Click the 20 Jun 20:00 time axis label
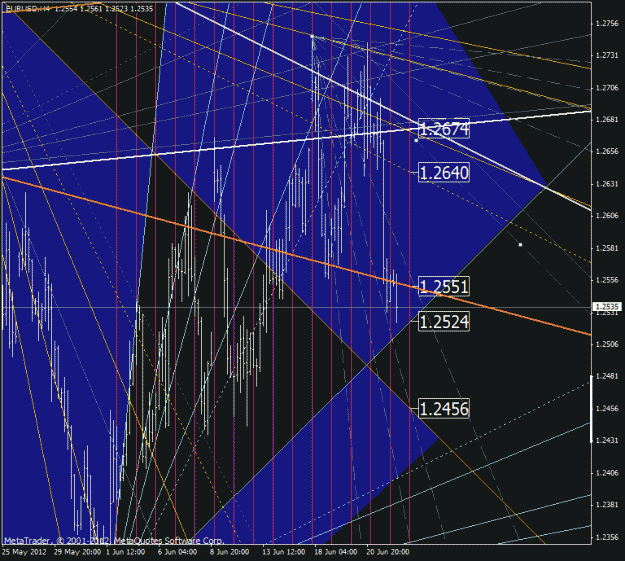The height and width of the screenshot is (561, 625). tap(388, 552)
